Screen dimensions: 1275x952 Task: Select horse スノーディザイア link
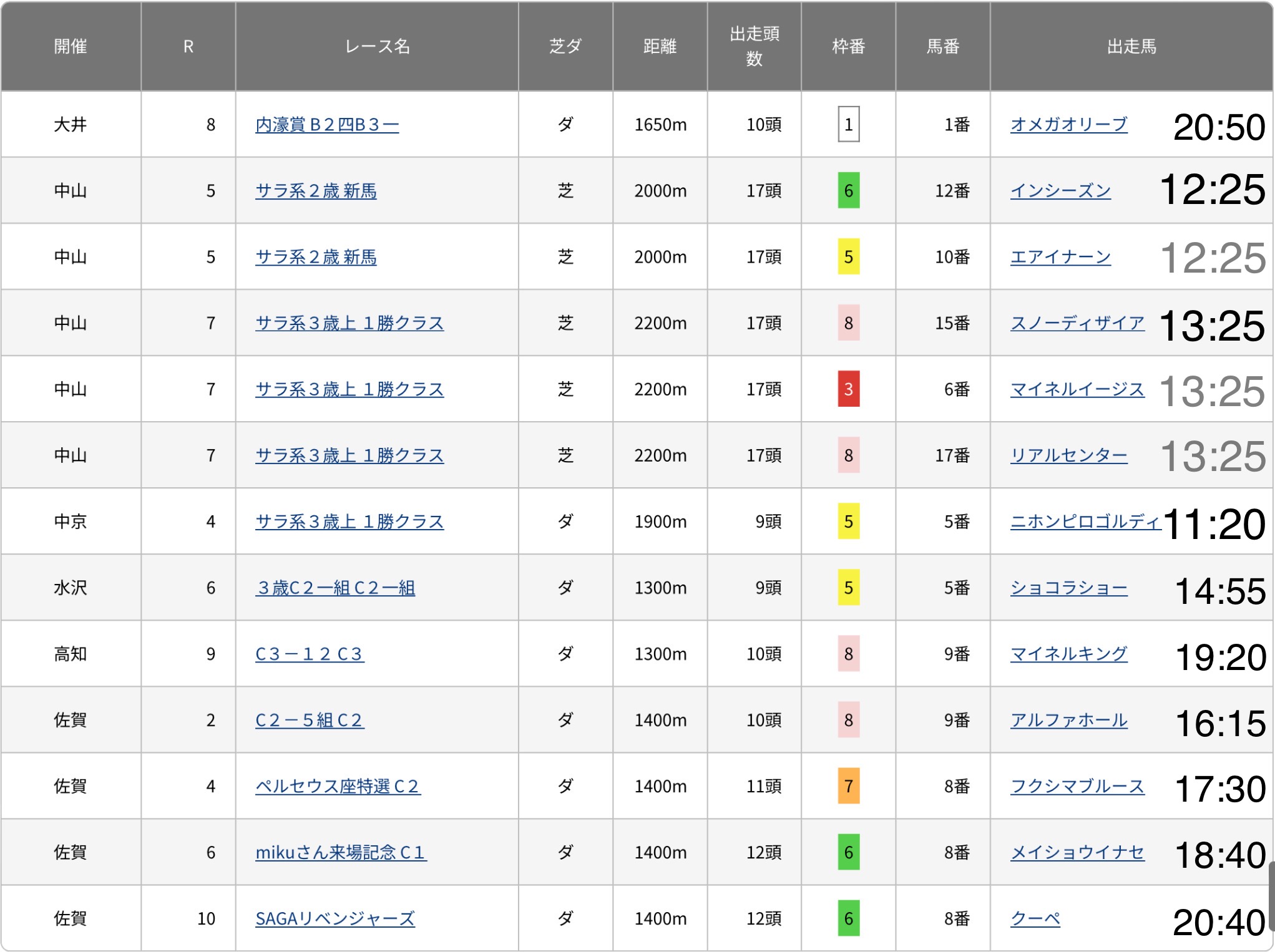(x=1077, y=323)
